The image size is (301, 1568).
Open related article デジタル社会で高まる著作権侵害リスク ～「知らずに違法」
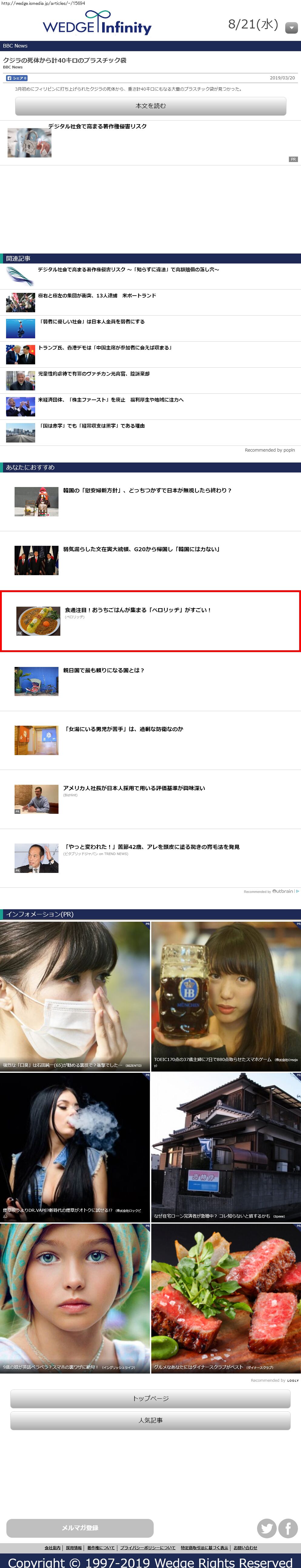[x=129, y=269]
